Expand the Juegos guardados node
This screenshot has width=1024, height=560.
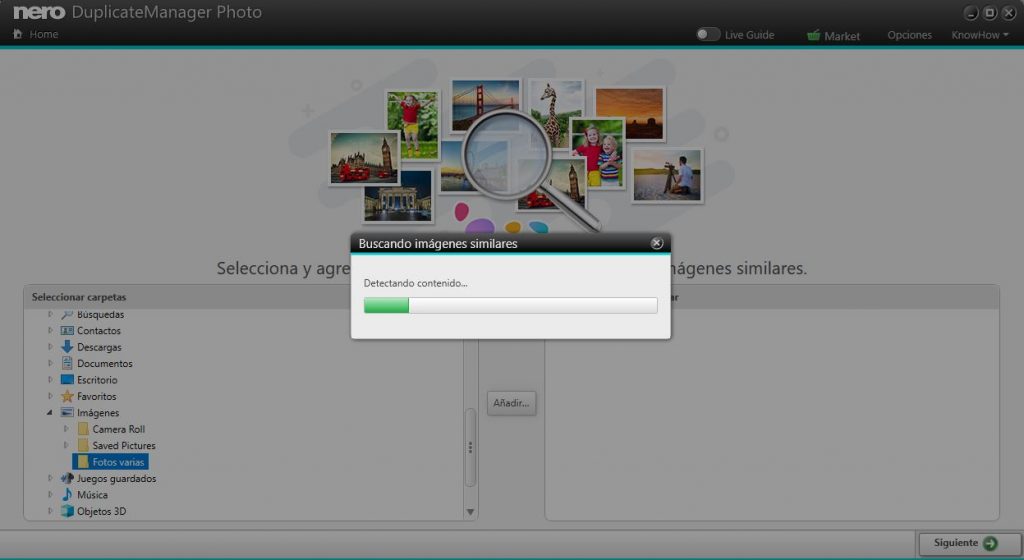click(50, 478)
